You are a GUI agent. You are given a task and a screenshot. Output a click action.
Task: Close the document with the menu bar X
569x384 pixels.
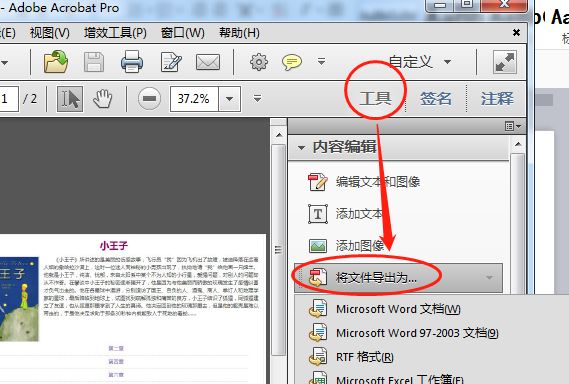516,33
